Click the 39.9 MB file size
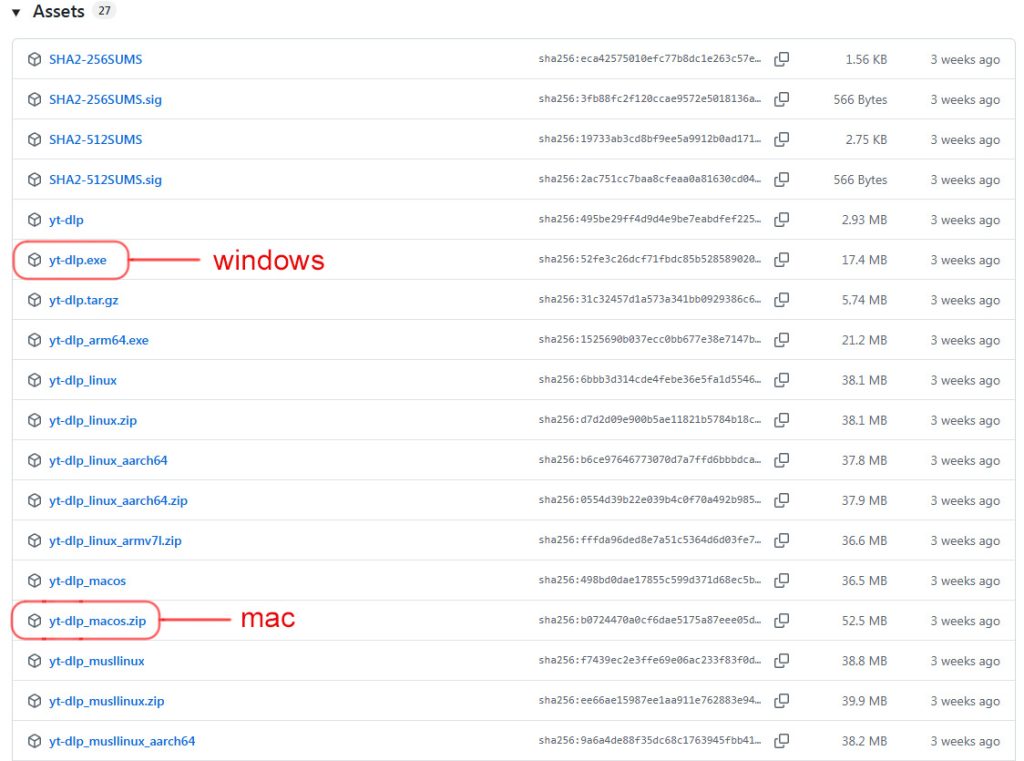1024x761 pixels. point(864,701)
